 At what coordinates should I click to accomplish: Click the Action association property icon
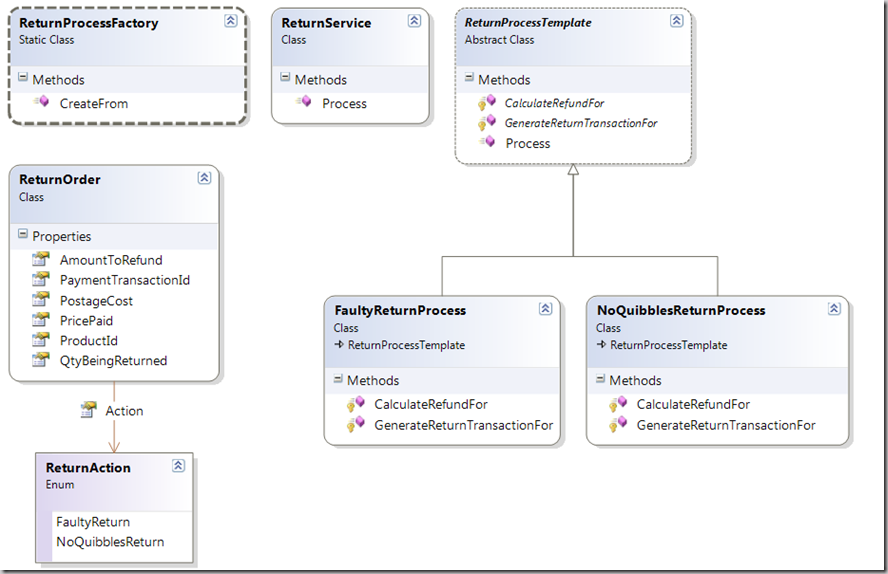[88, 410]
